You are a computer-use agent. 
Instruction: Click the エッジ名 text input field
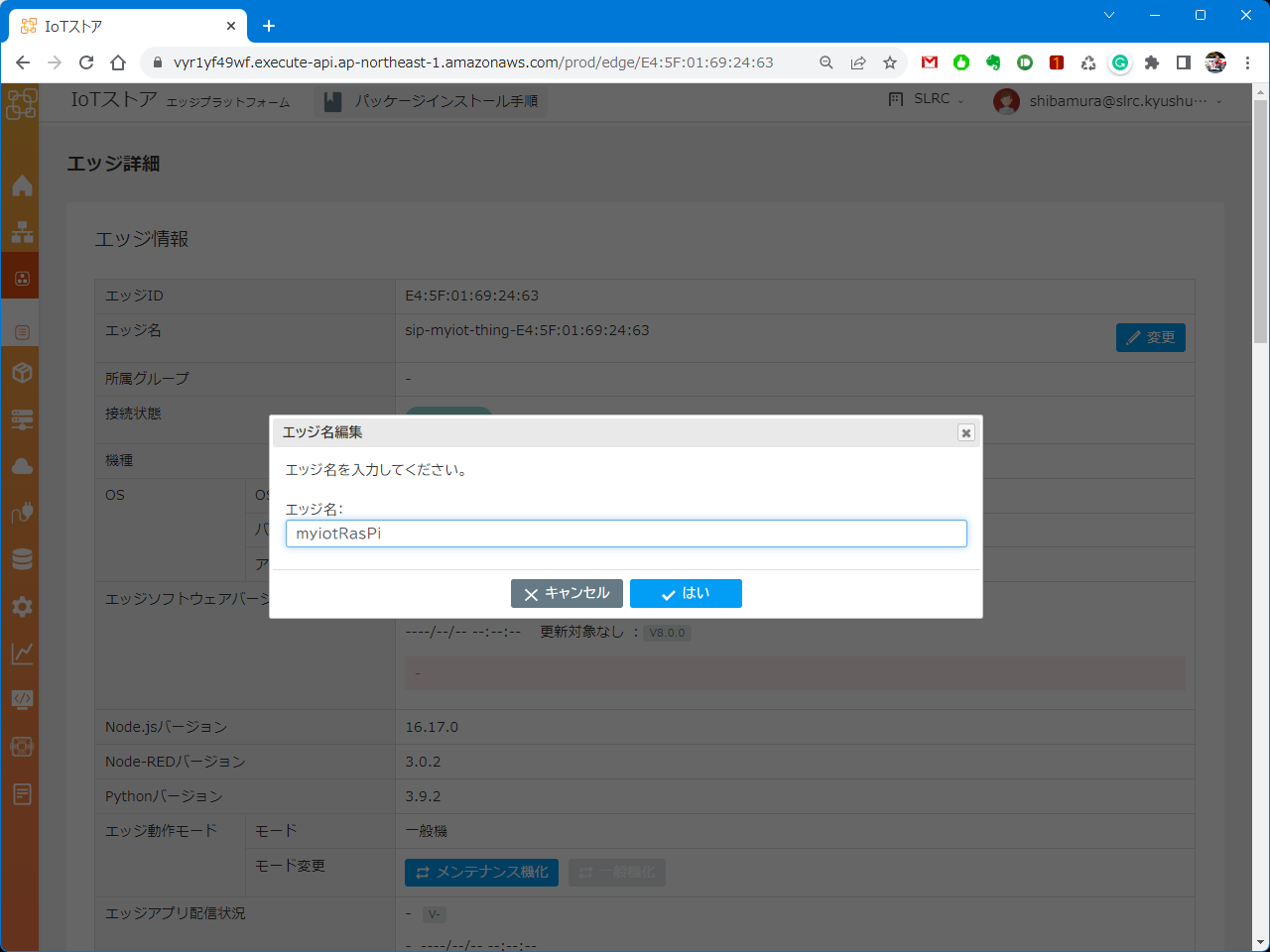626,534
